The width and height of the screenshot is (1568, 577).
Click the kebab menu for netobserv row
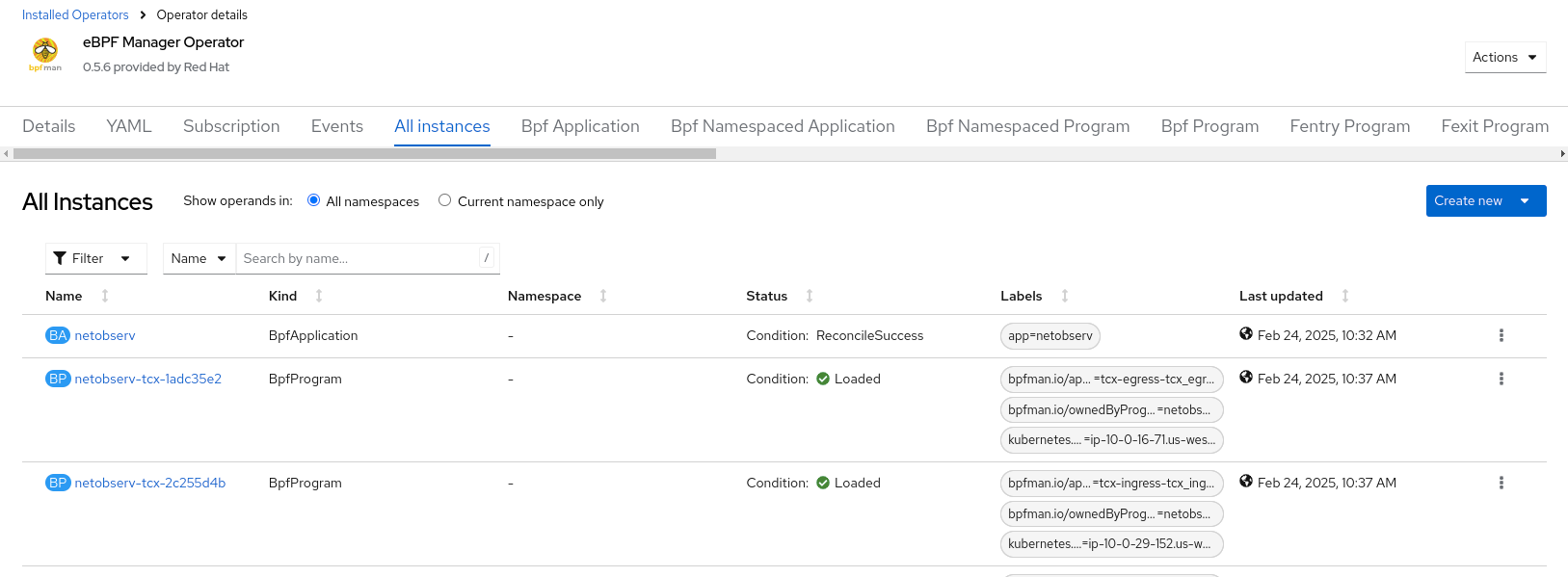pyautogui.click(x=1501, y=335)
